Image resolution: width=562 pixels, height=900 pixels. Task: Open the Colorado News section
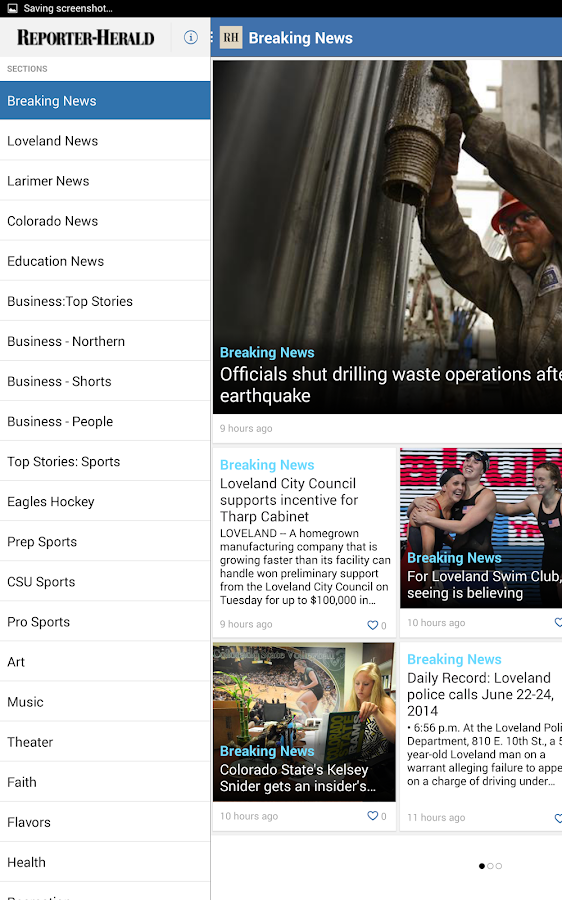click(x=105, y=221)
